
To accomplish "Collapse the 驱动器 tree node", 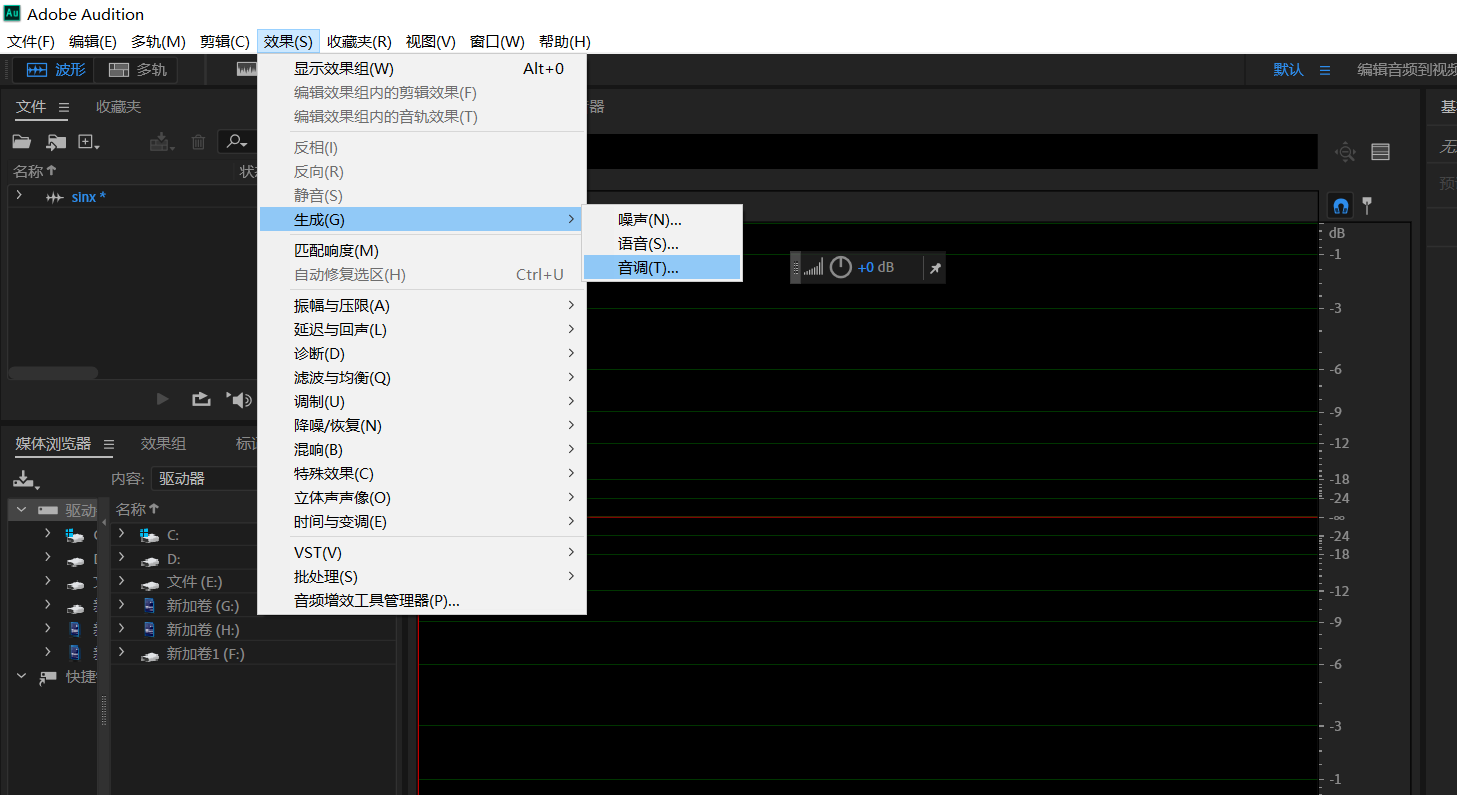I will click(x=20, y=510).
